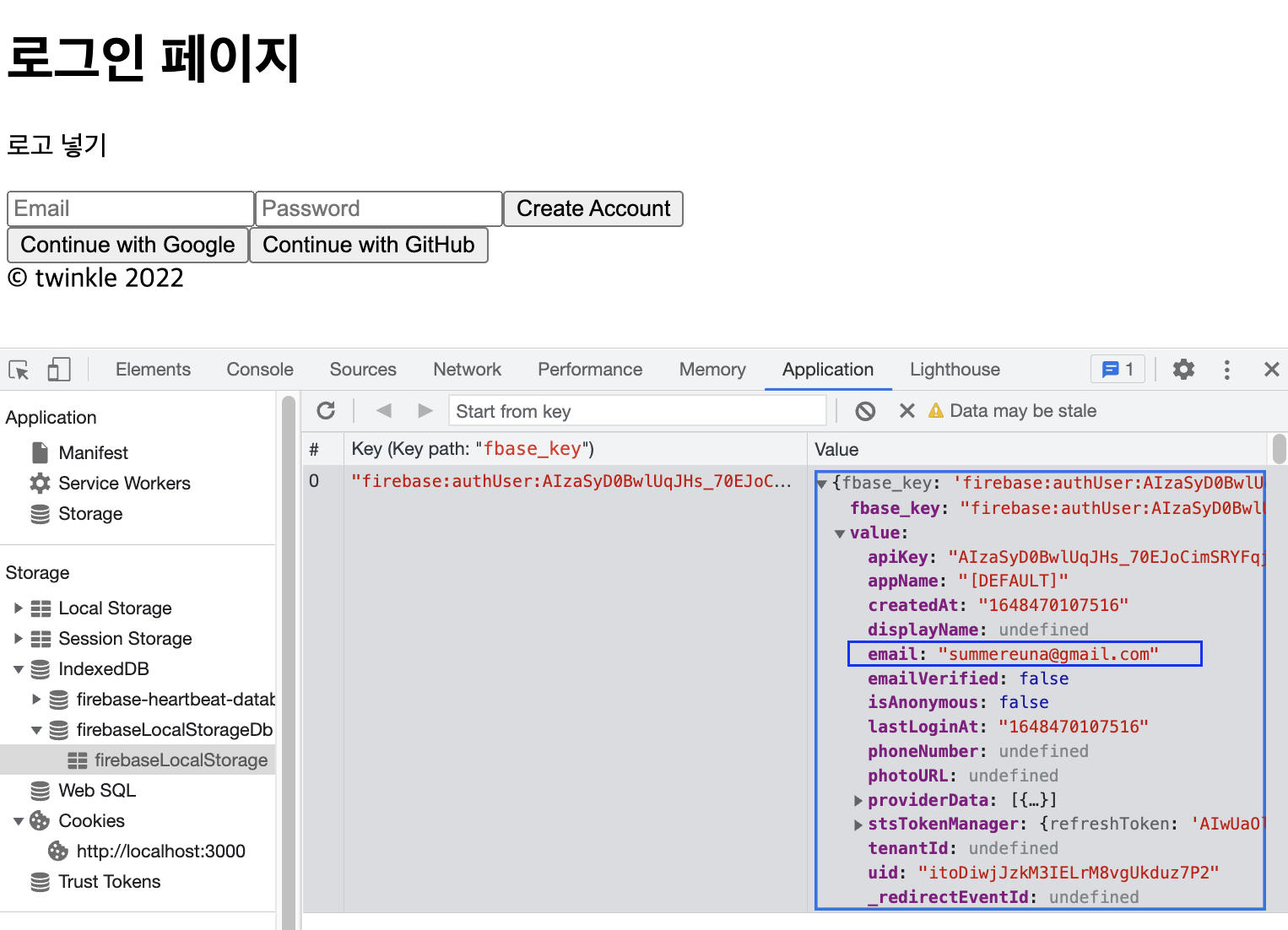1288x930 pixels.
Task: Expand the stsTokenManager object
Action: tap(858, 825)
